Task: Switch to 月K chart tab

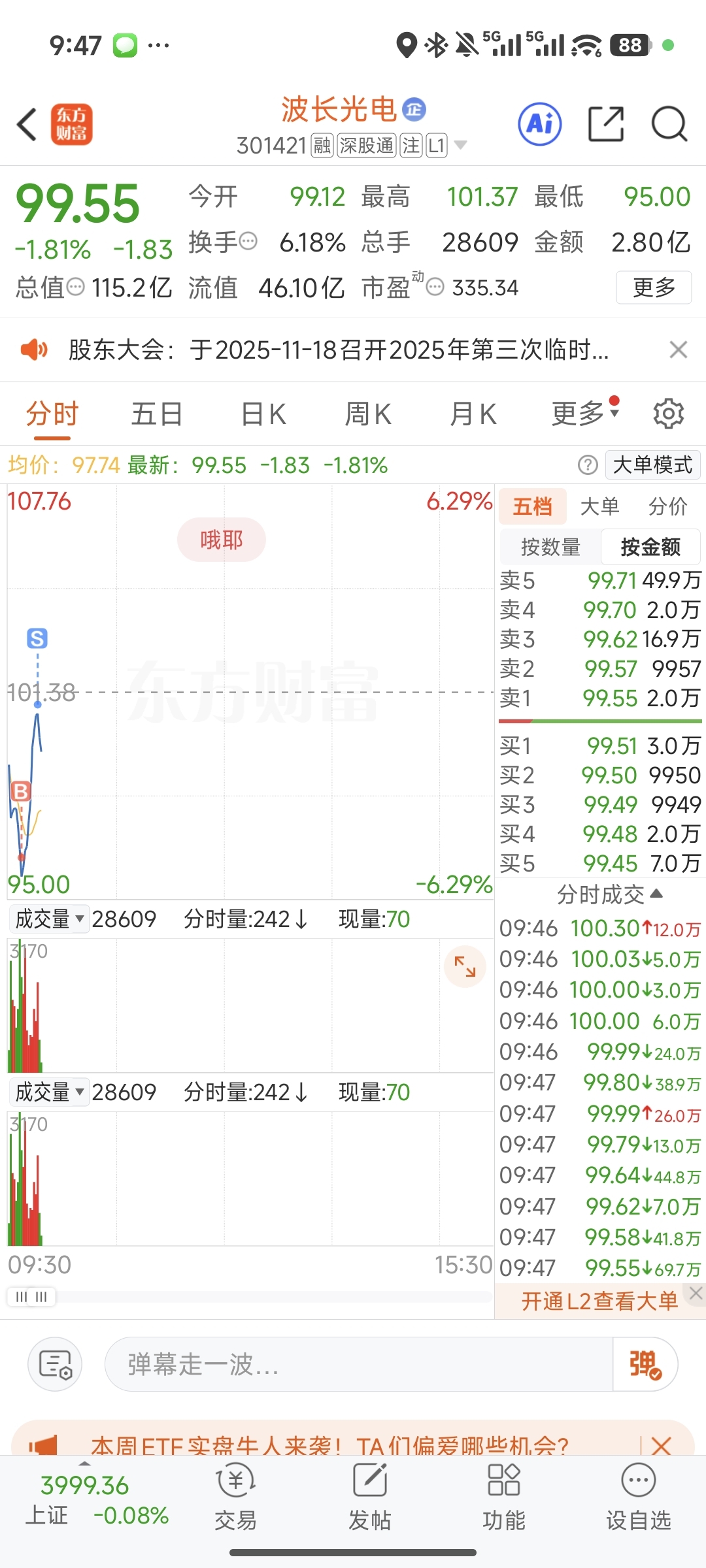Action: [473, 414]
